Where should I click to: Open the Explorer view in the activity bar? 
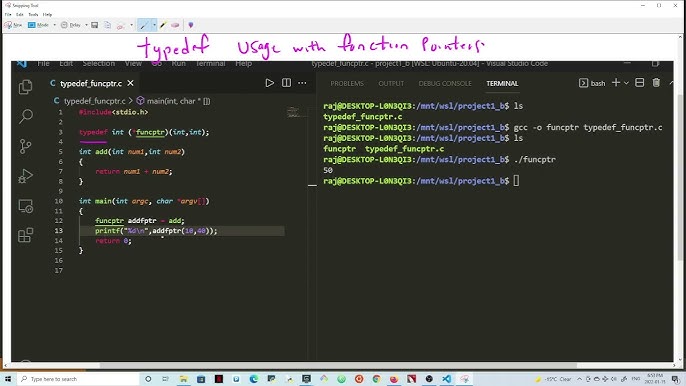[x=25, y=87]
